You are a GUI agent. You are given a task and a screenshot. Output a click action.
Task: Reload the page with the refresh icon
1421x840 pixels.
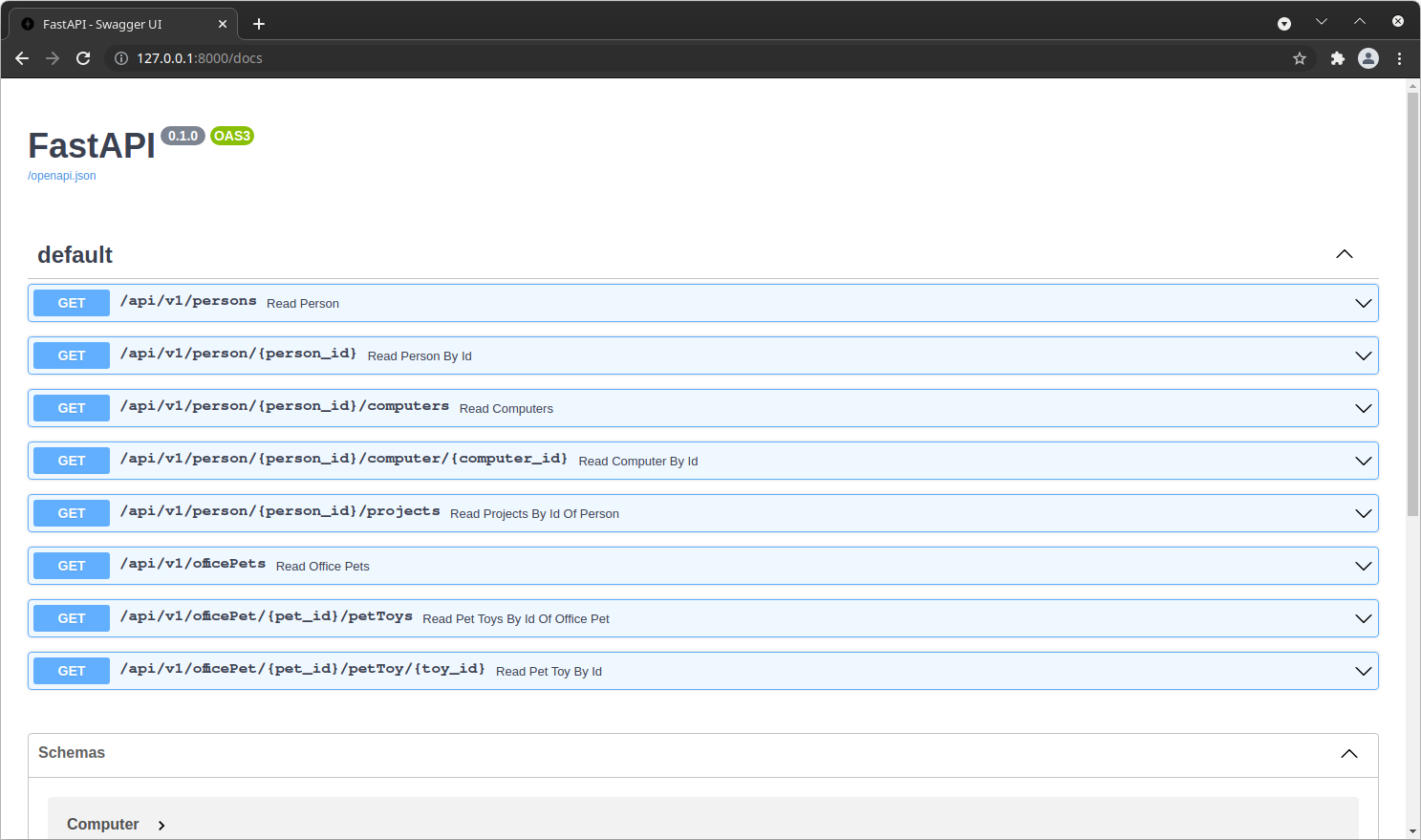coord(83,58)
